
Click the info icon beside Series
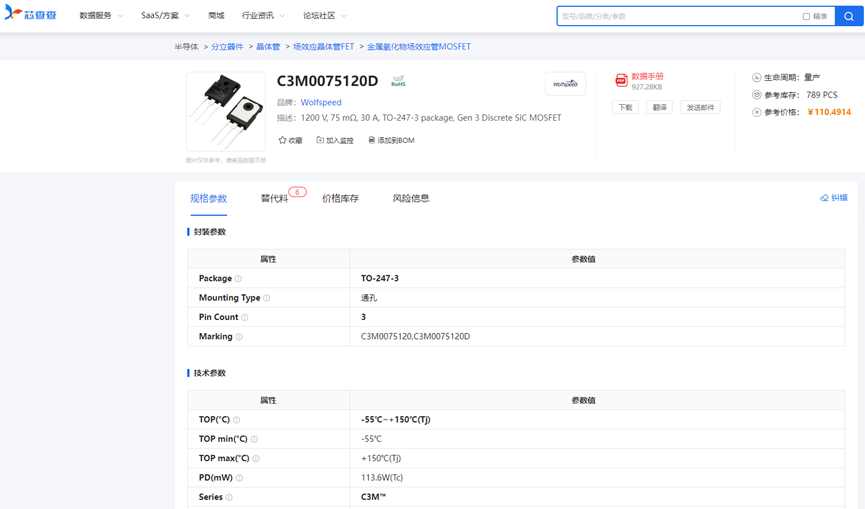(x=229, y=497)
